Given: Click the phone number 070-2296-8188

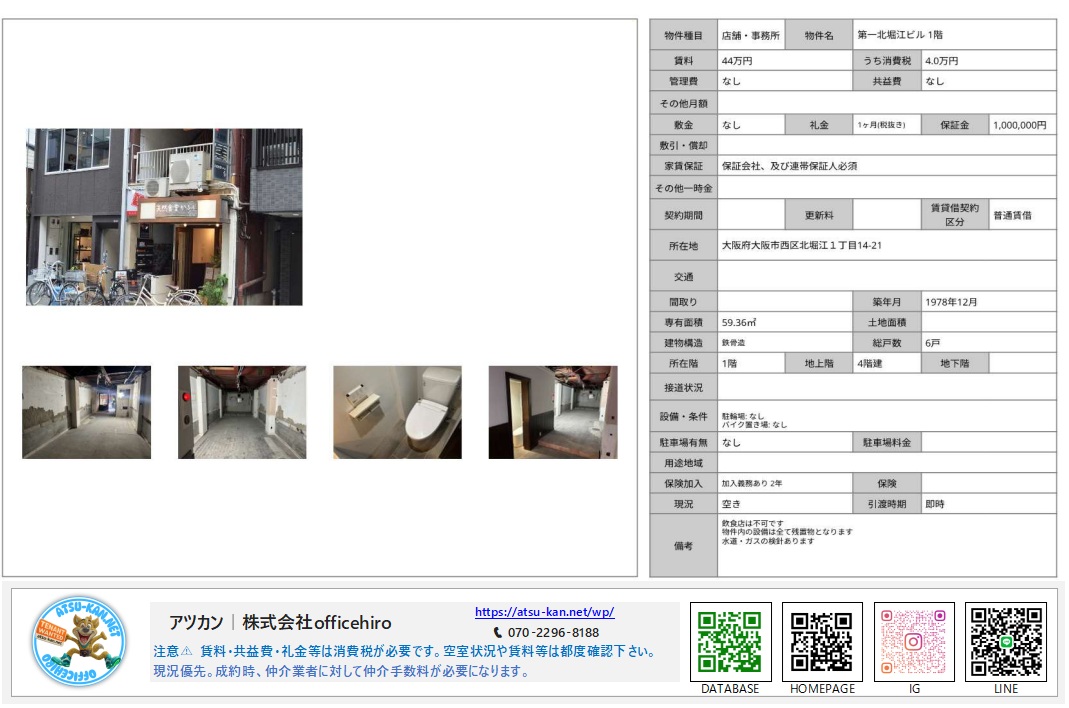Looking at the screenshot, I should (x=553, y=632).
